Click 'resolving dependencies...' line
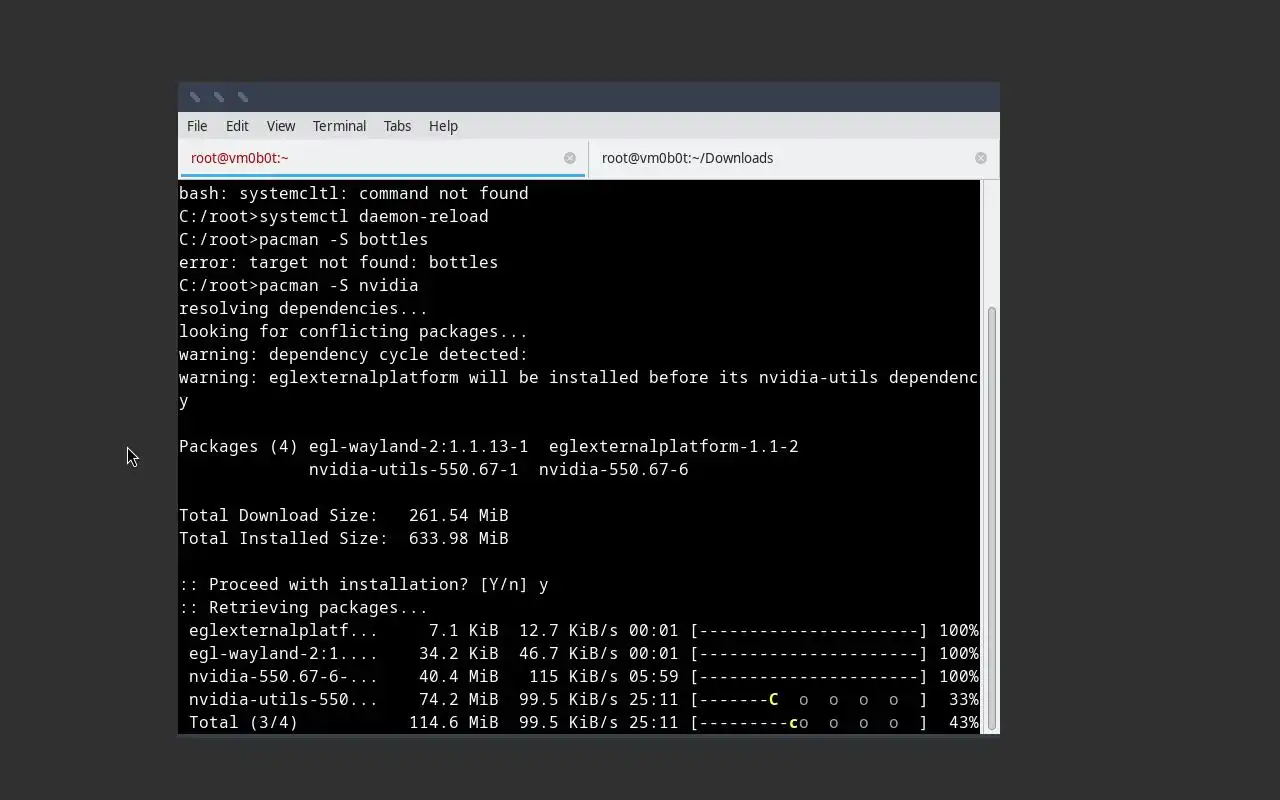This screenshot has width=1280, height=800. 303,309
